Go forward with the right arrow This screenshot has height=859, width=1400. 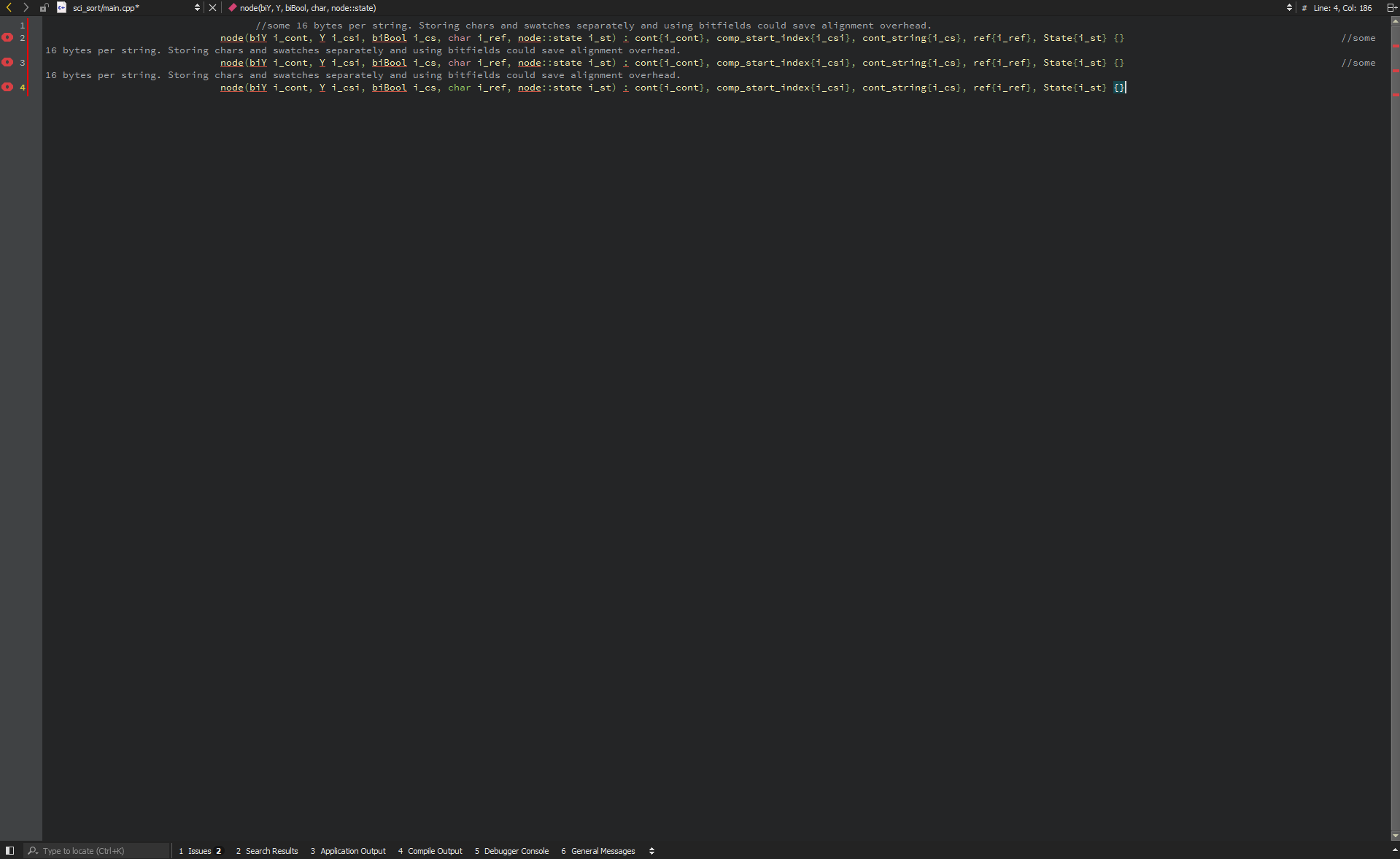click(x=26, y=7)
